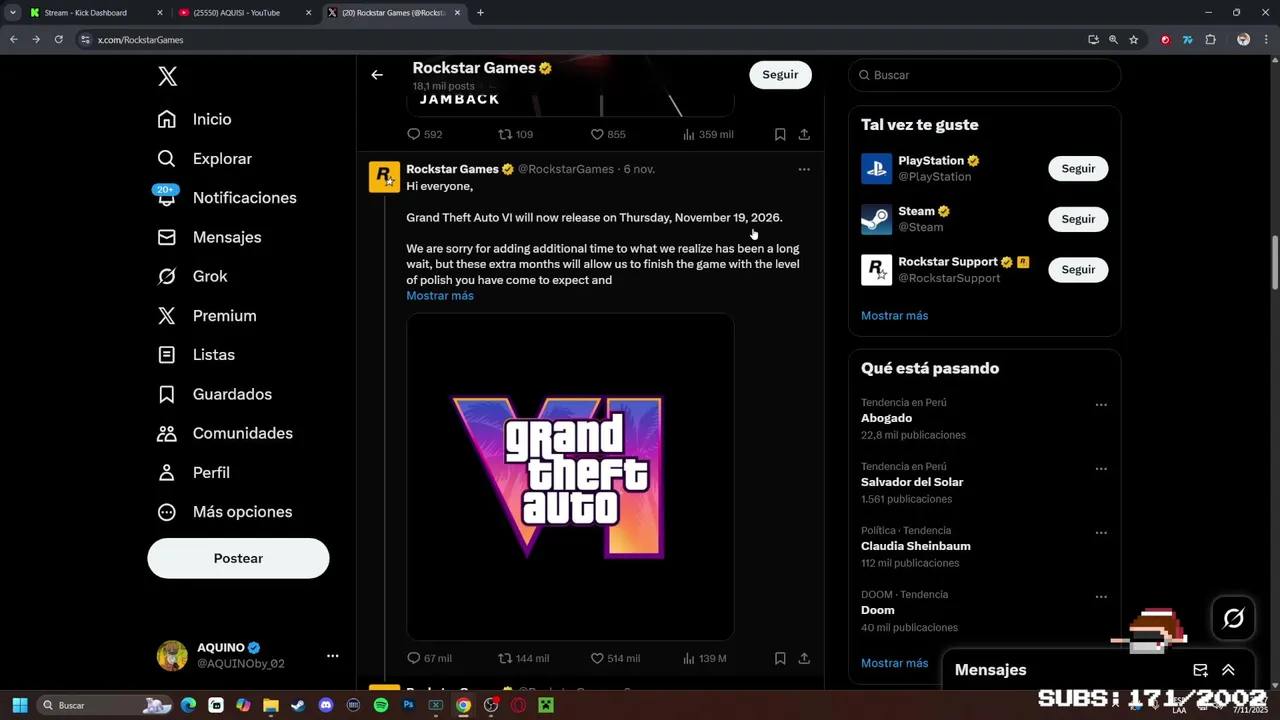This screenshot has height=720, width=1280.
Task: Open Mensajes in the left sidebar
Action: pos(210,237)
